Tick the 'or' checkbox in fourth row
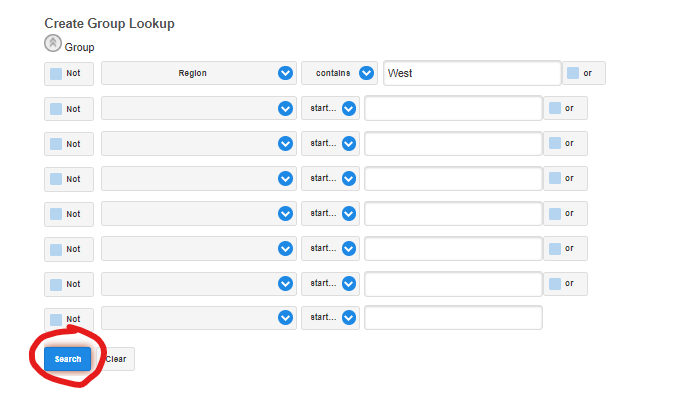 click(x=555, y=178)
